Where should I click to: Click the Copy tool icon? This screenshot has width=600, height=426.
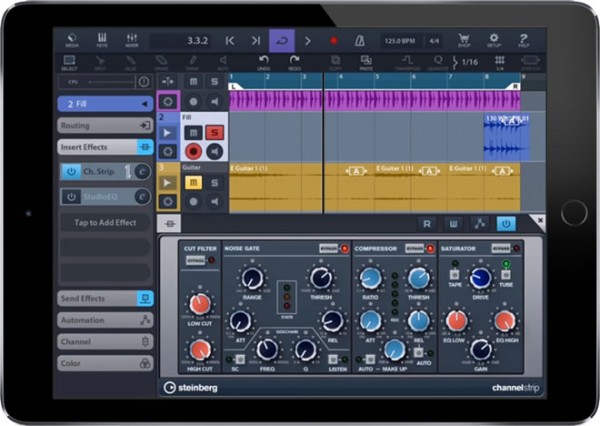[335, 62]
